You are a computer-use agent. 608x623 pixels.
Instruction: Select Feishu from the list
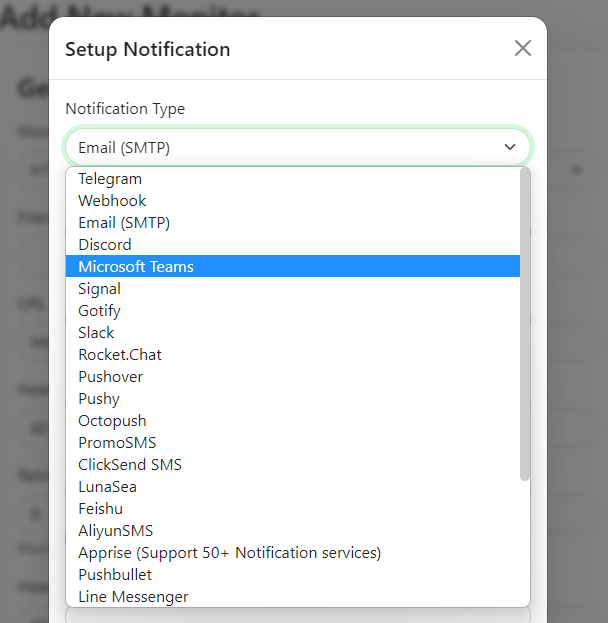click(100, 509)
